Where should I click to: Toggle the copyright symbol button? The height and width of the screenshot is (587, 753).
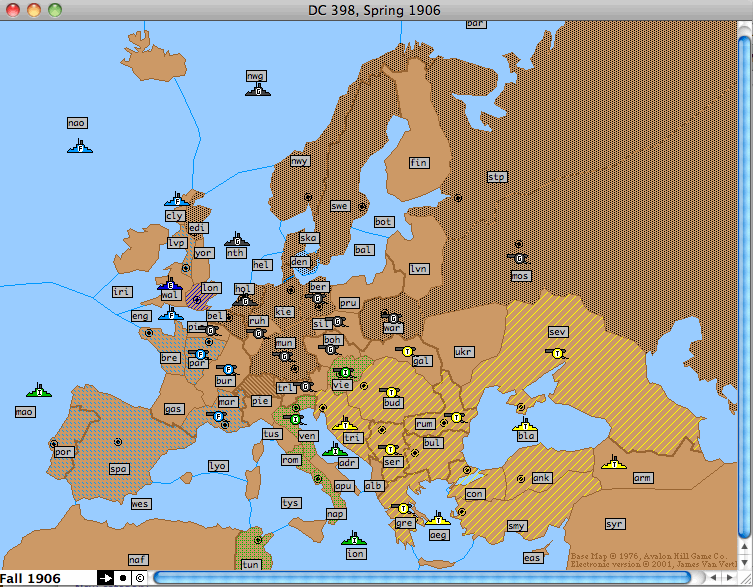(x=140, y=578)
